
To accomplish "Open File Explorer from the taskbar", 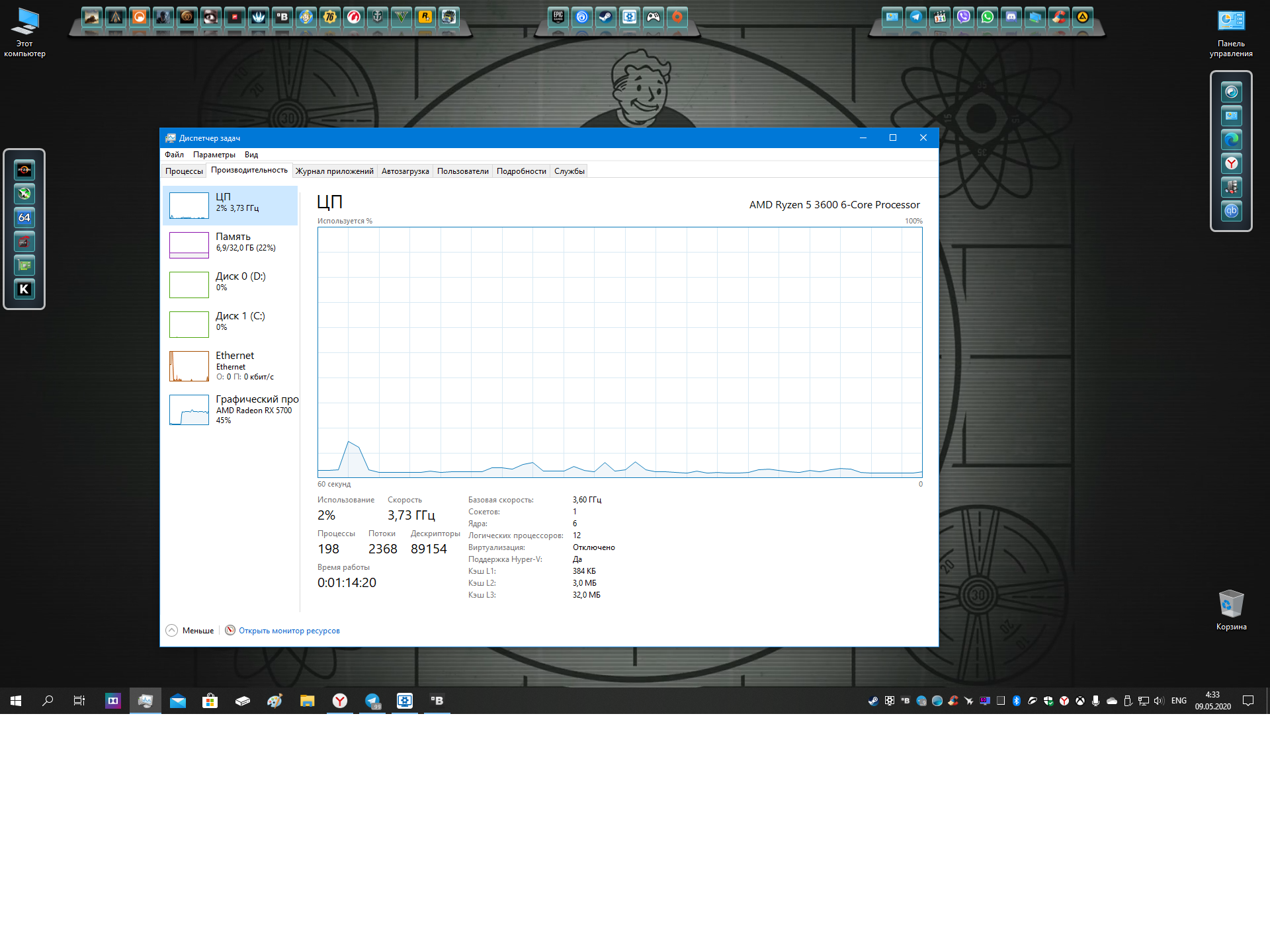I will coord(308,701).
